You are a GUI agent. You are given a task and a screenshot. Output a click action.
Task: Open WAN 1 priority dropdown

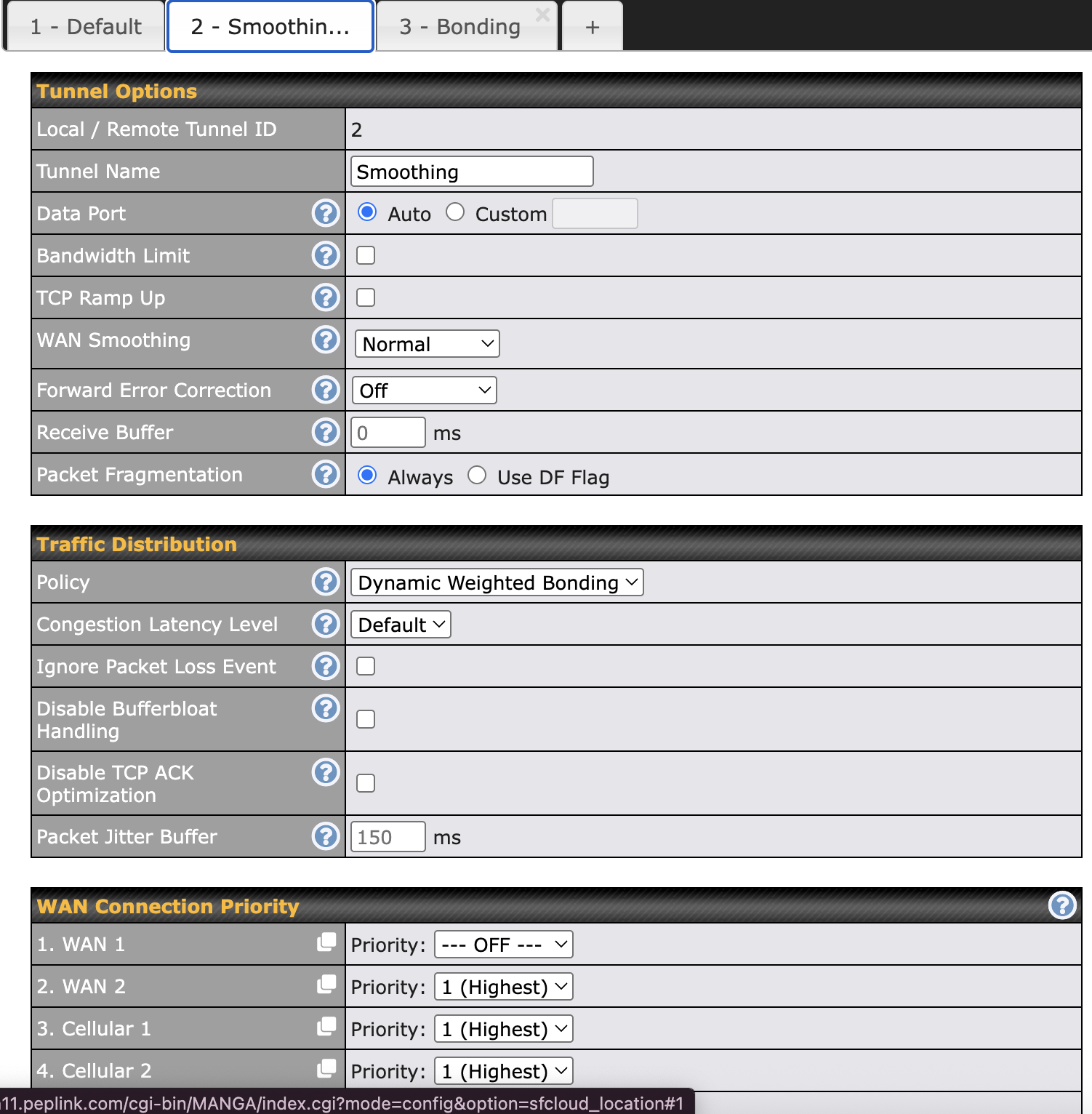click(503, 945)
